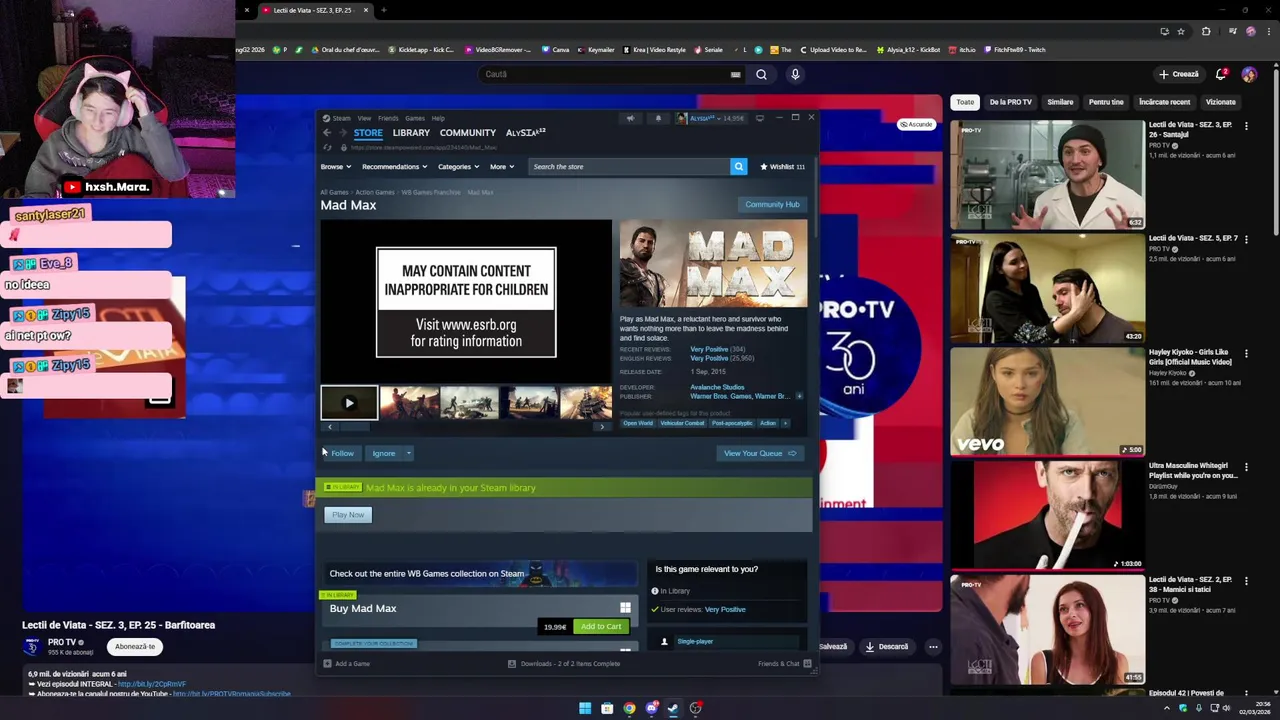Open the Steam account name and wallet dropdown
The image size is (1280, 720).
pyautogui.click(x=716, y=118)
